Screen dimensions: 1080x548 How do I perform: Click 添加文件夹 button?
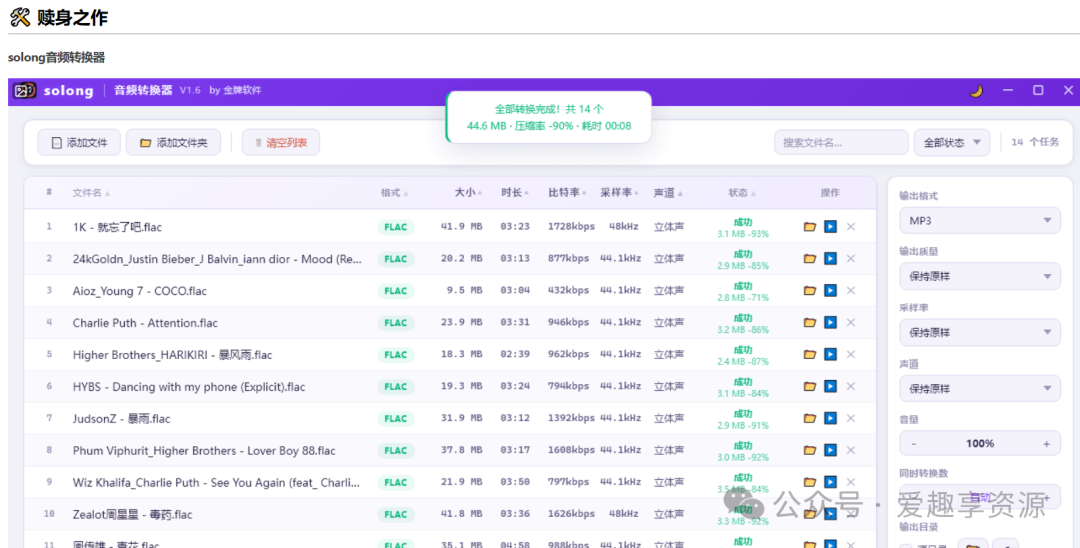click(x=173, y=143)
